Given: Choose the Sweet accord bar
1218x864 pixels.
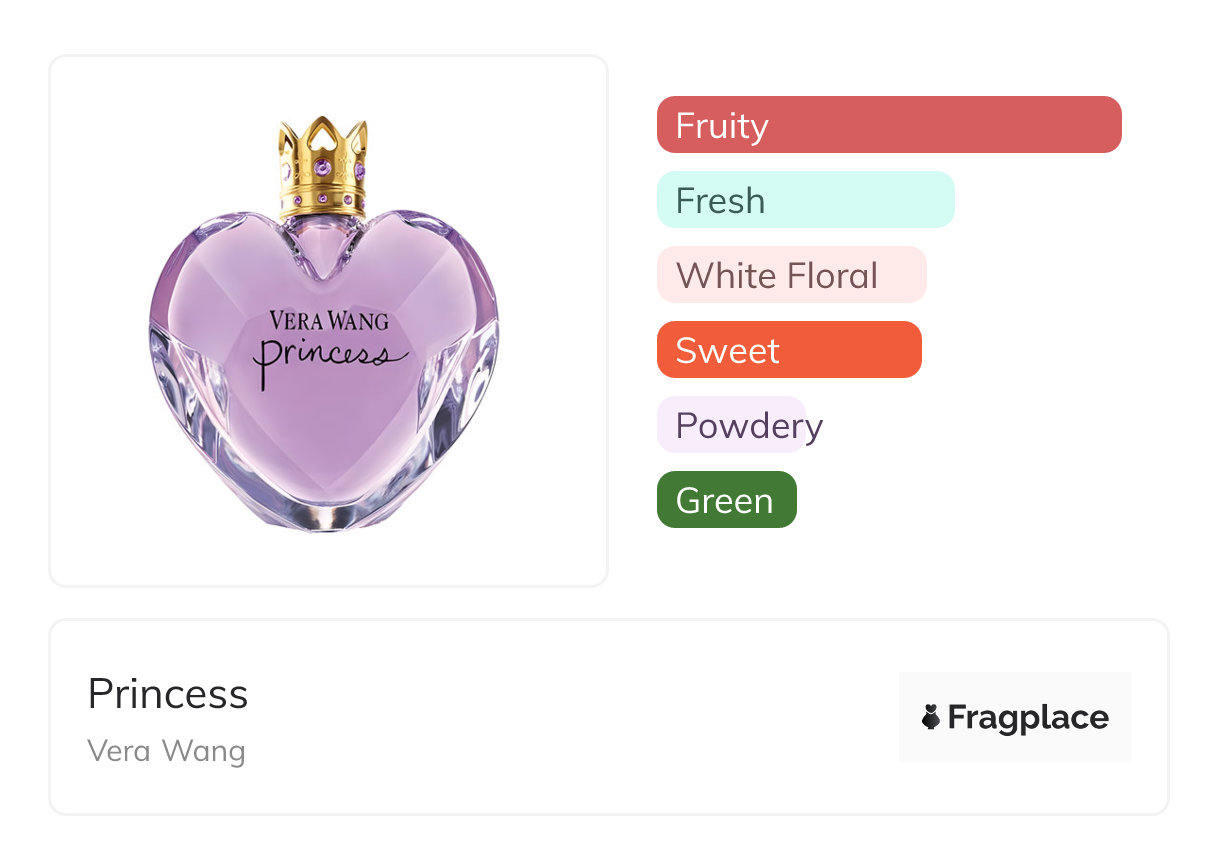Looking at the screenshot, I should click(x=788, y=350).
